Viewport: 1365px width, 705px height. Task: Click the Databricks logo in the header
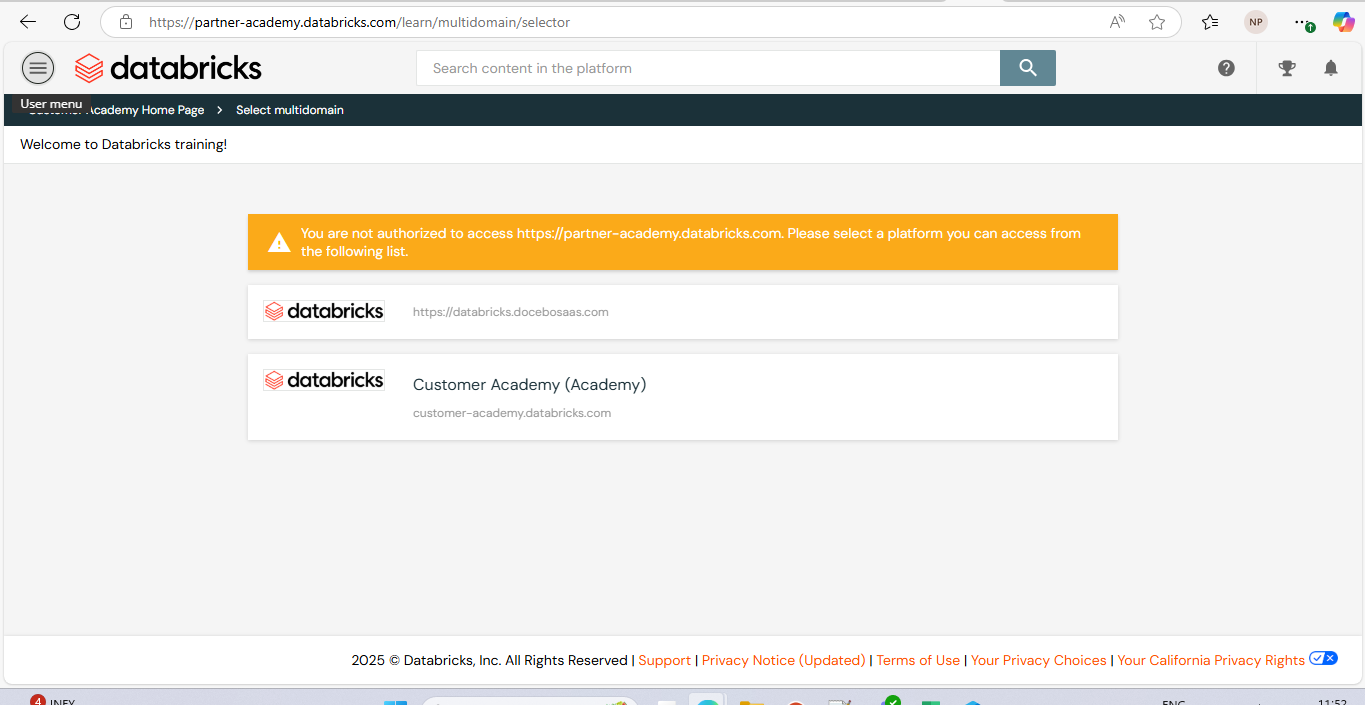167,68
